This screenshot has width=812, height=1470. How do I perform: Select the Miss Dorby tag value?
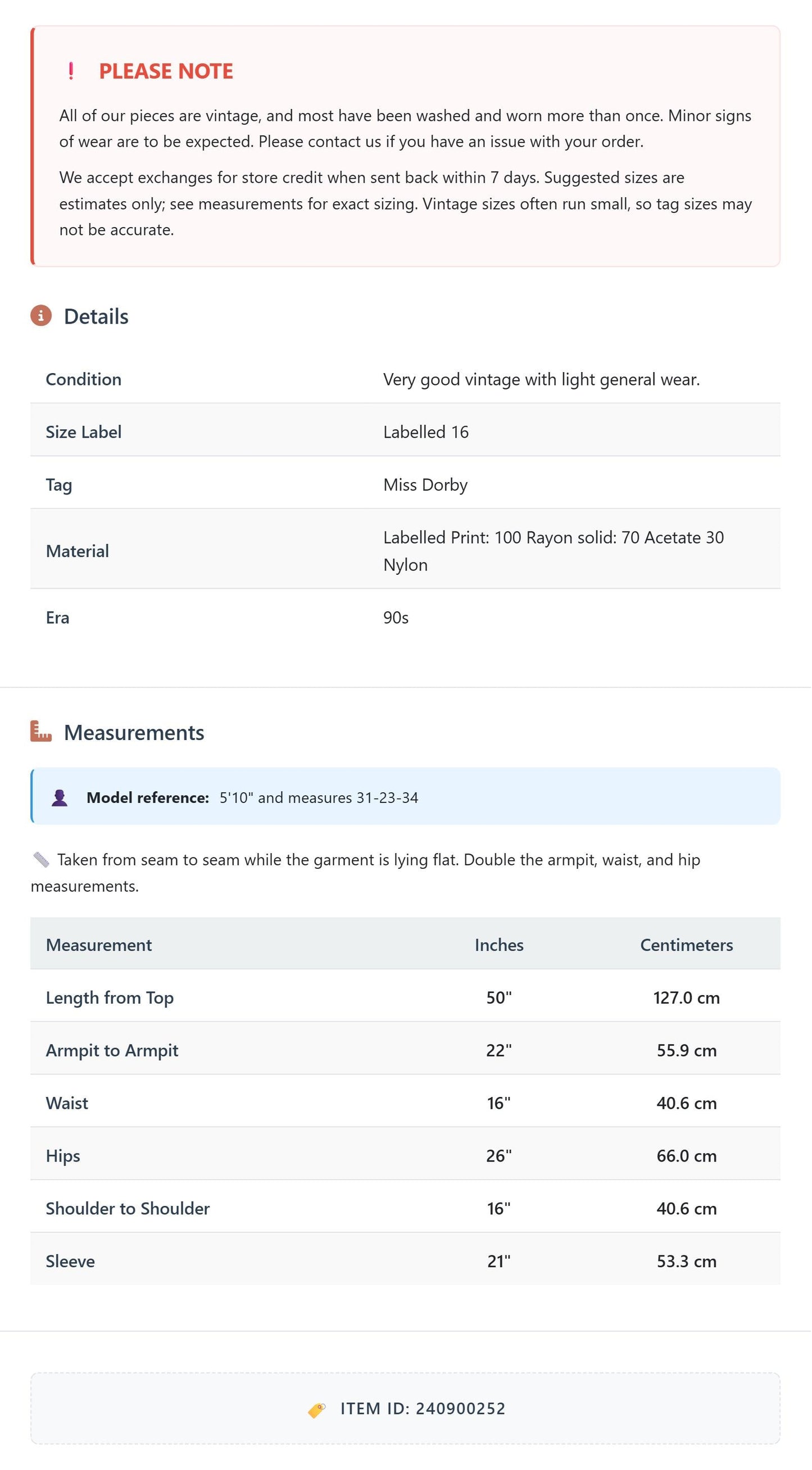[x=426, y=485]
